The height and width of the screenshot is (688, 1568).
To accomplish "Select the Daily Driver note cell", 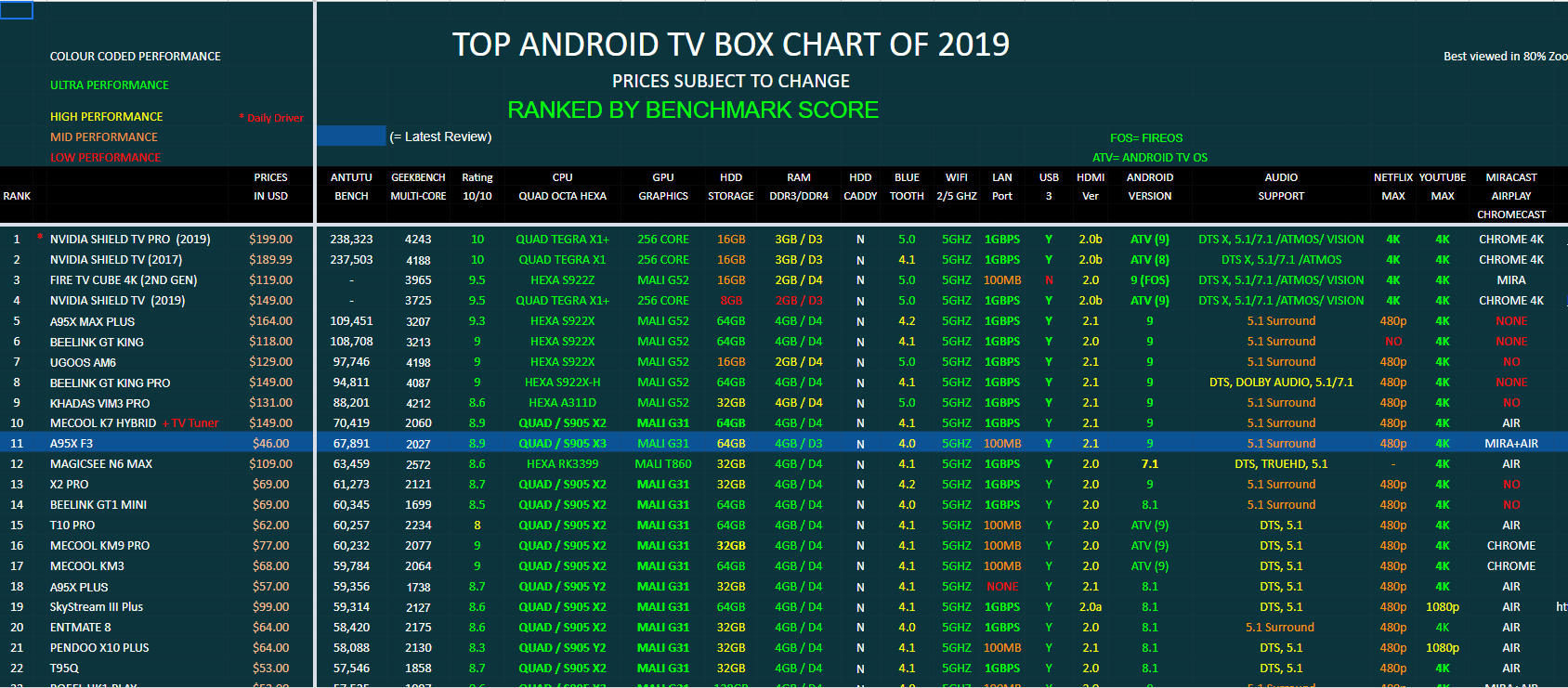I will (x=271, y=118).
